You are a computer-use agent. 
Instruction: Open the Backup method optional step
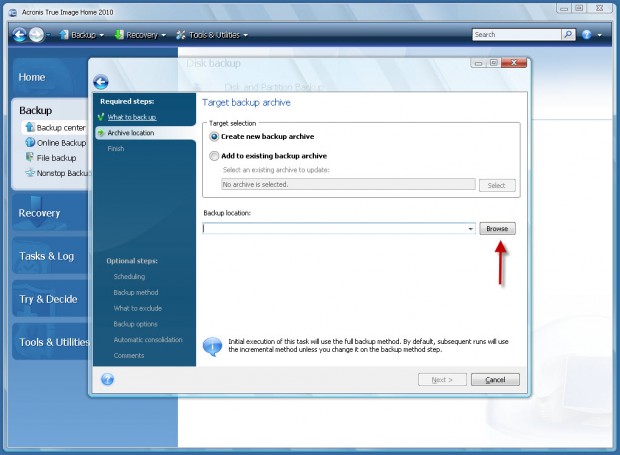[x=136, y=293]
